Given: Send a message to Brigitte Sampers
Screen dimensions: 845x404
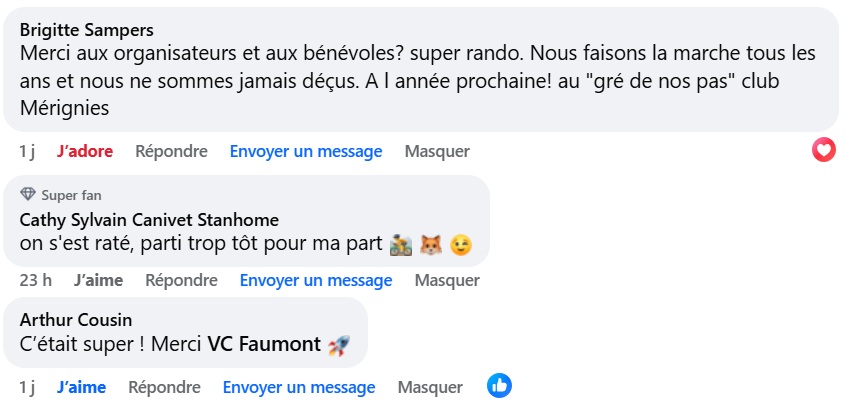Looking at the screenshot, I should (x=306, y=152).
